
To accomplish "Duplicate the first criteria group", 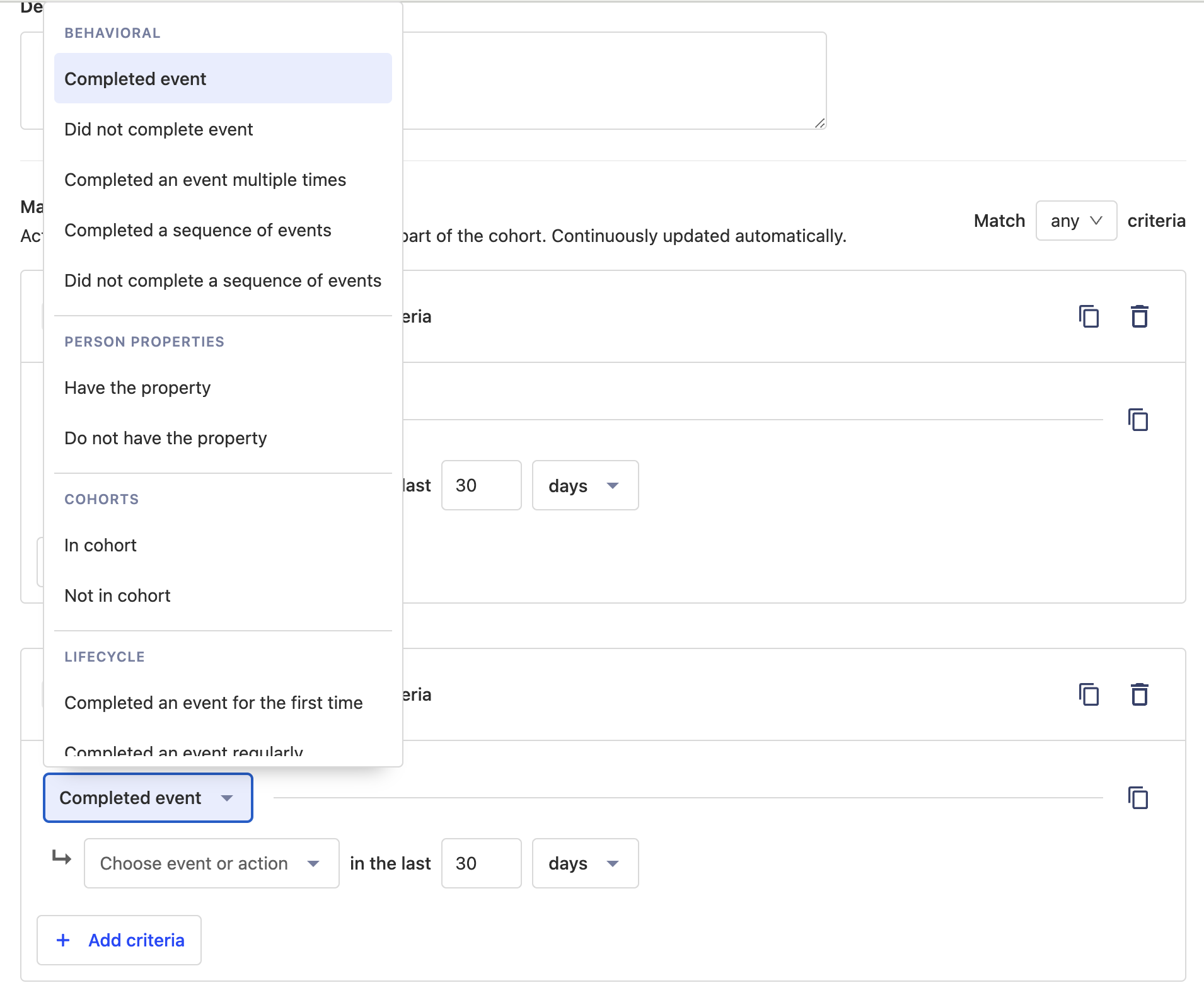I will point(1089,316).
